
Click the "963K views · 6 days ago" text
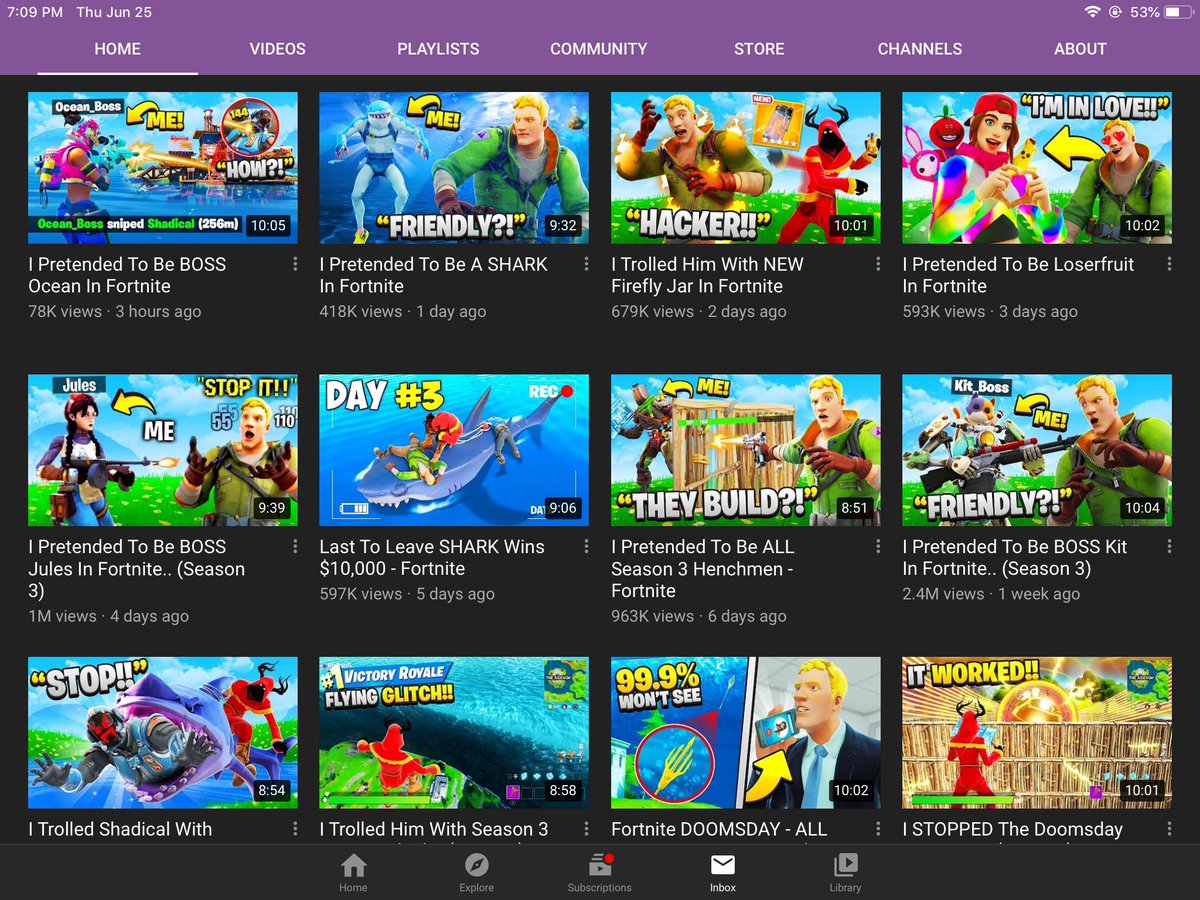(699, 616)
